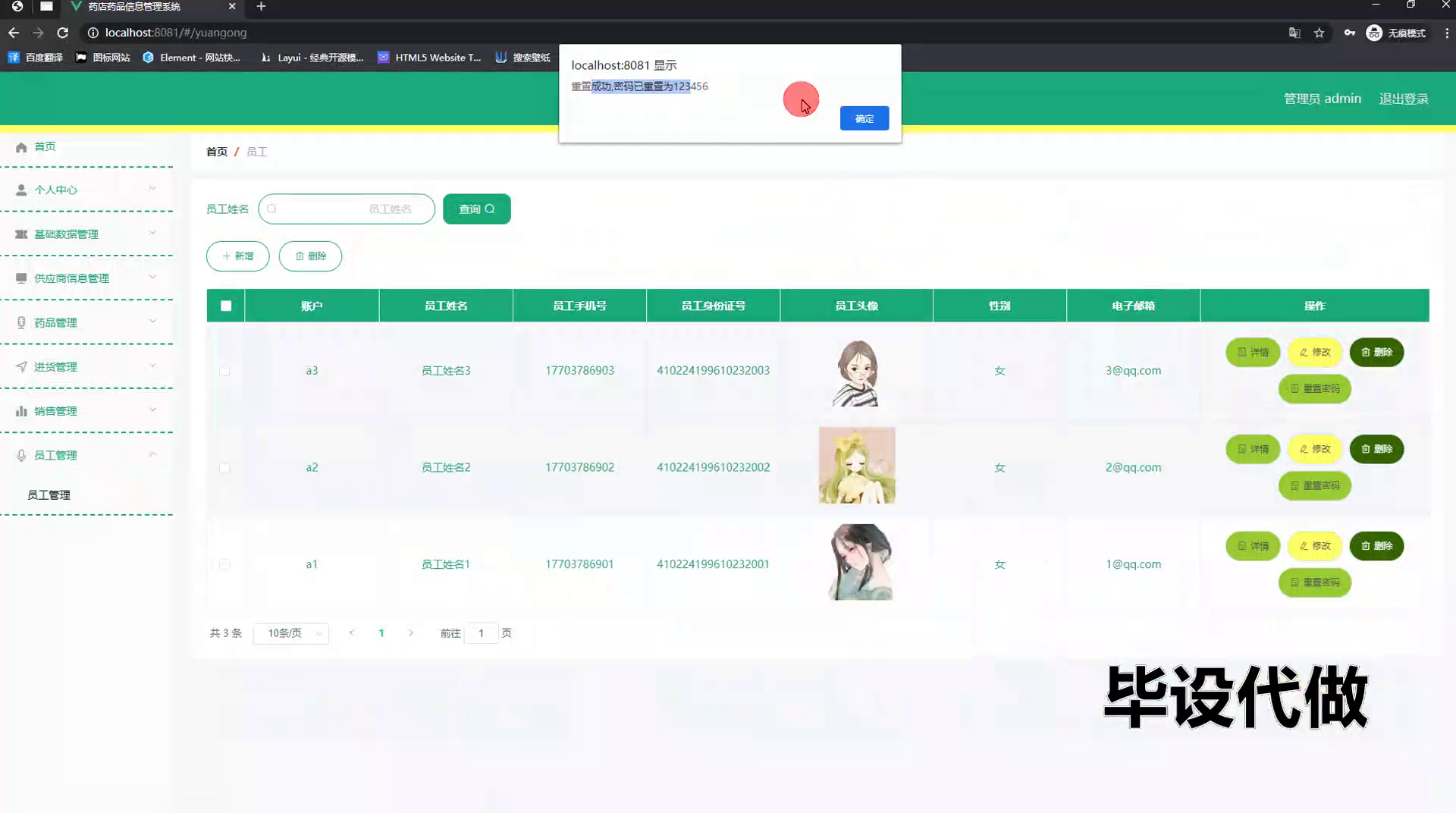Click the avatar image of 员工姓名2
The image size is (1456, 813).
(x=857, y=466)
